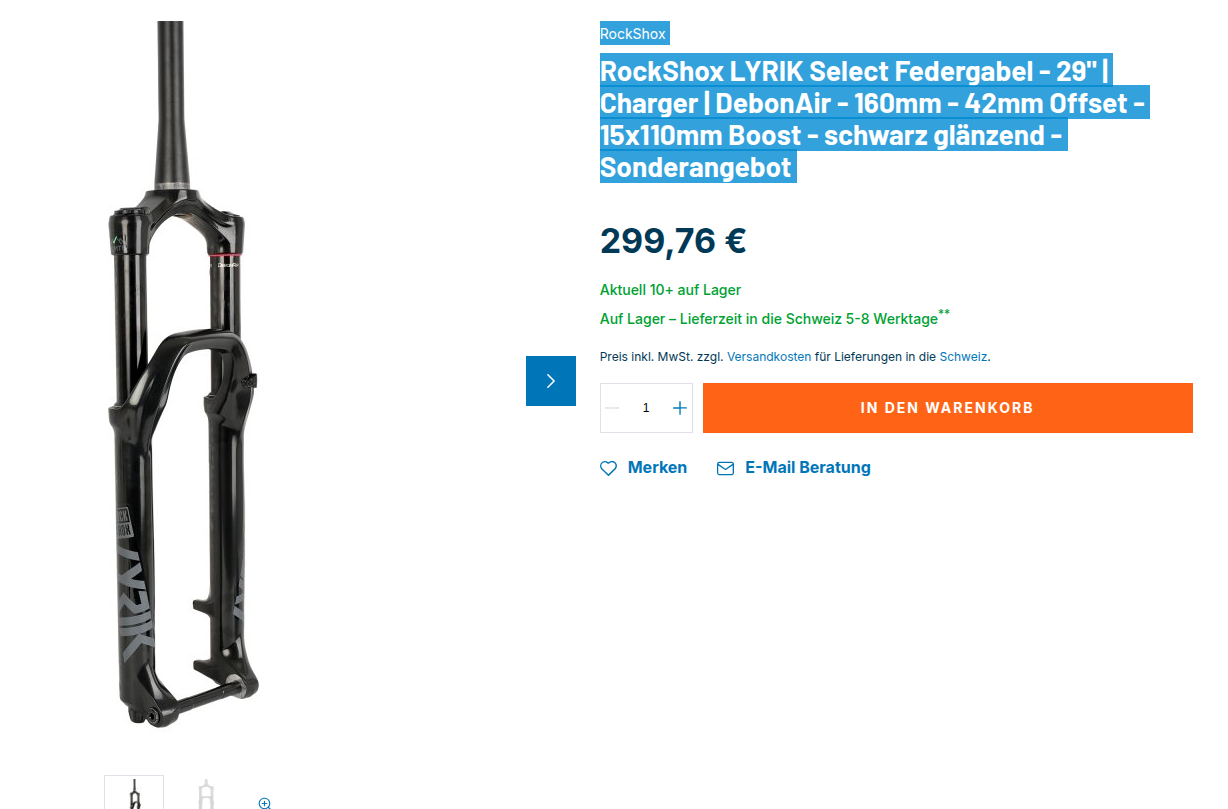
Task: Click the heart icon beside Merken
Action: point(608,468)
